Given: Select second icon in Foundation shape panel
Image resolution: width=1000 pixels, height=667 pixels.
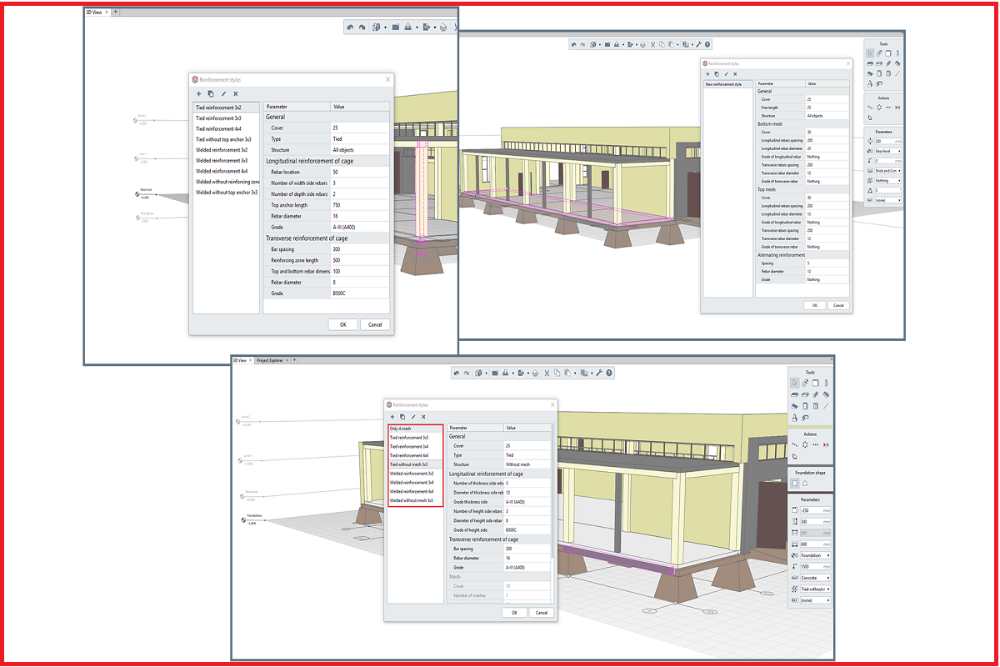Looking at the screenshot, I should click(x=806, y=483).
